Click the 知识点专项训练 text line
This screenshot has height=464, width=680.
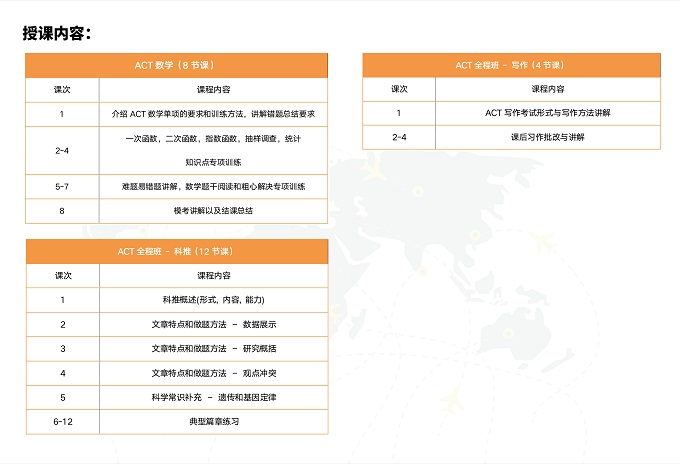tap(213, 162)
